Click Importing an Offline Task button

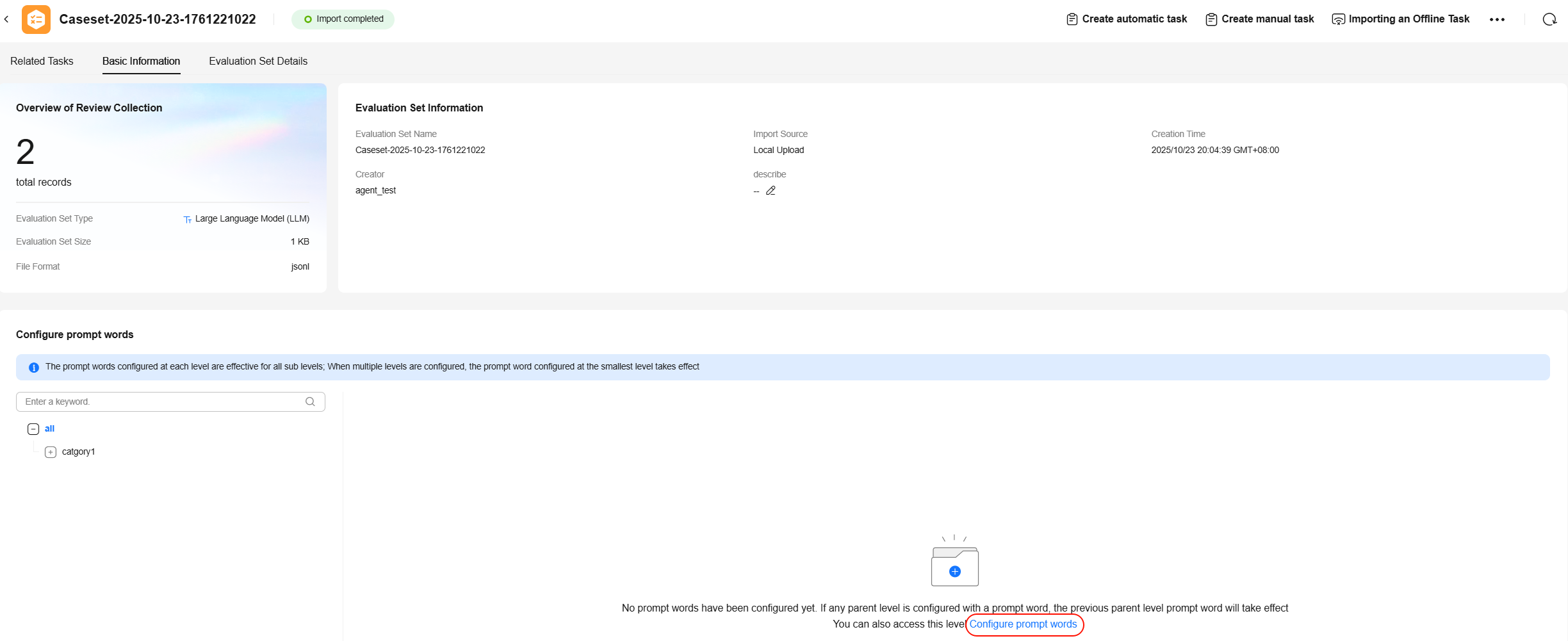point(1401,19)
